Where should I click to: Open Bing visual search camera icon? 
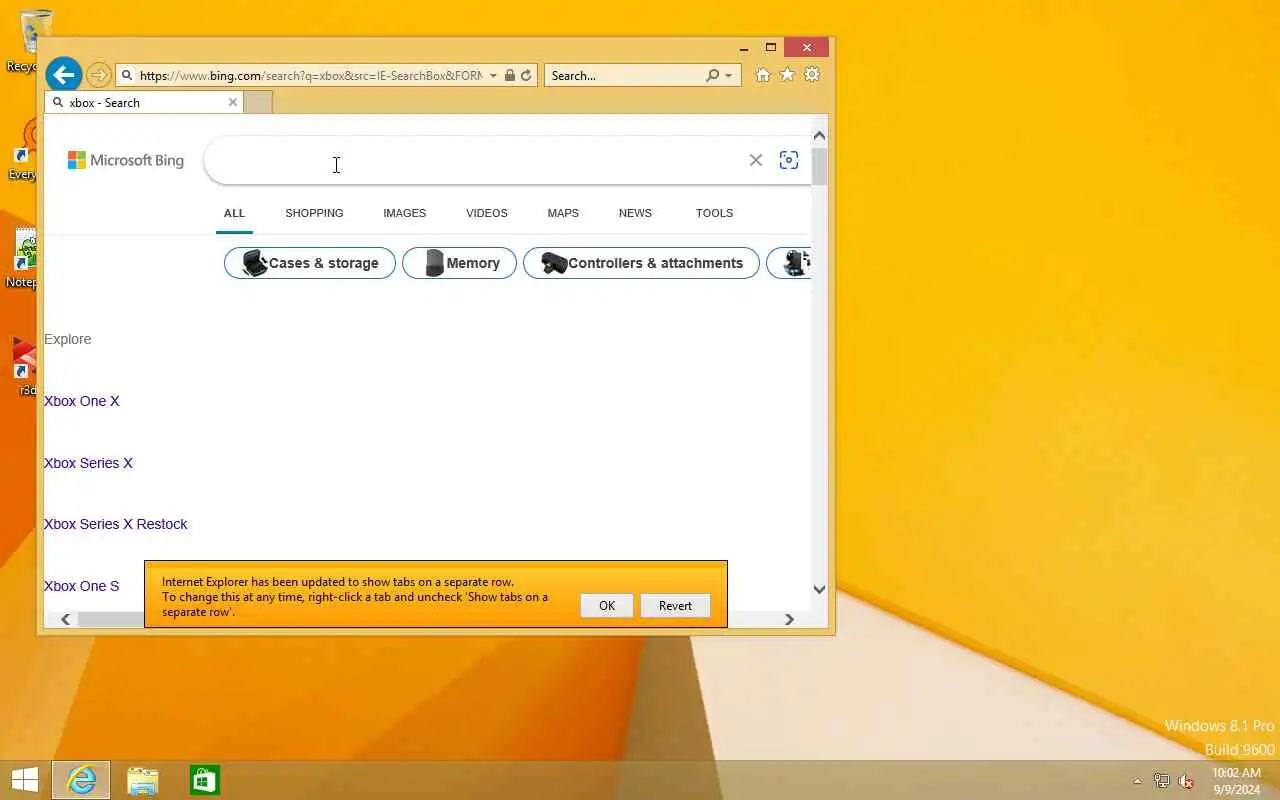(x=789, y=160)
